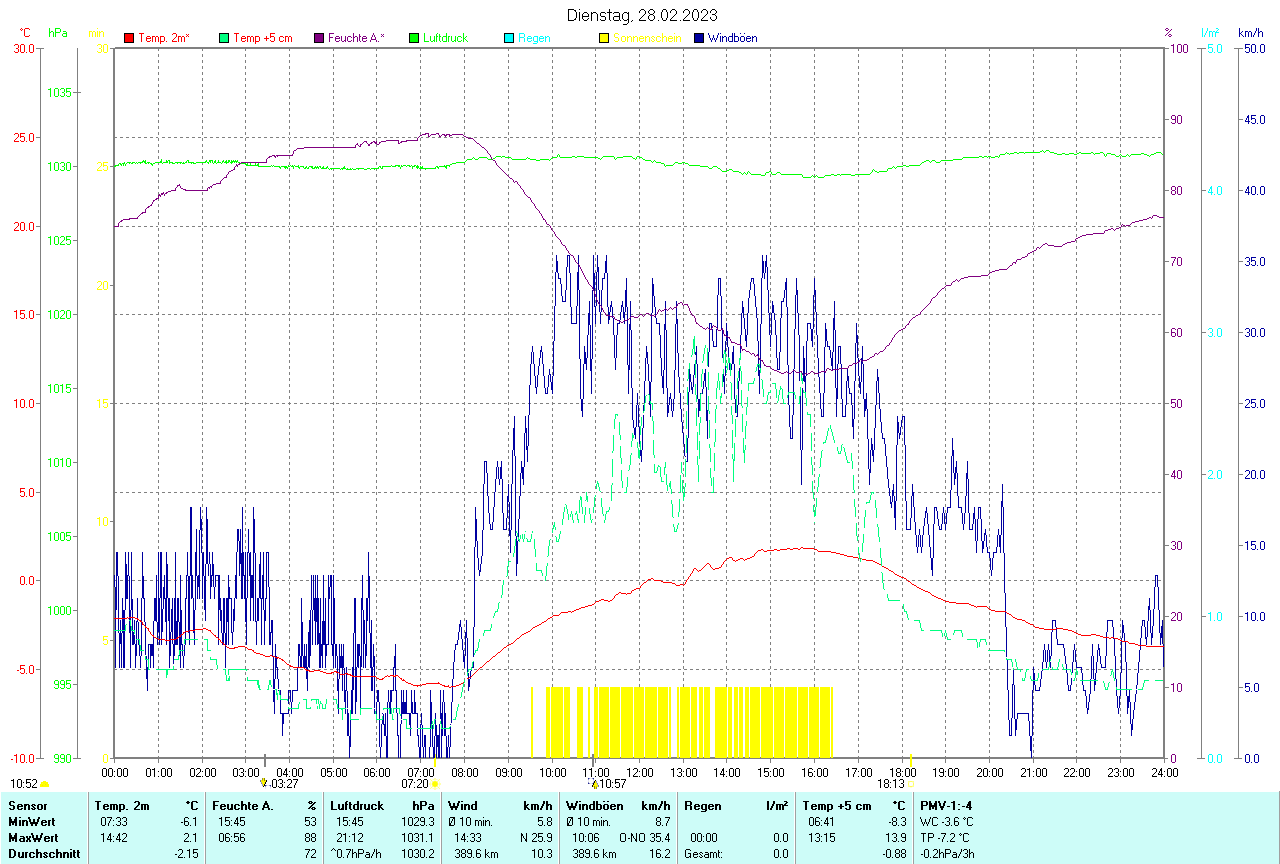Click the °C axis unit label at top left
The image size is (1280, 864).
25,32
